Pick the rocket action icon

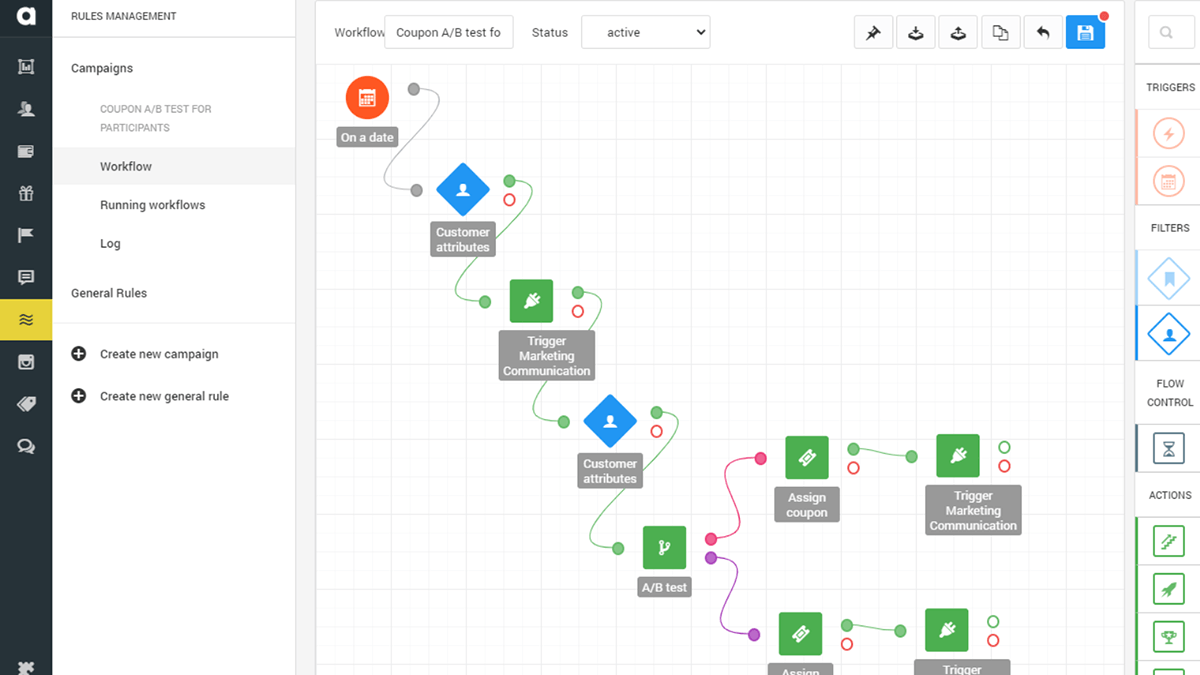click(x=1168, y=589)
